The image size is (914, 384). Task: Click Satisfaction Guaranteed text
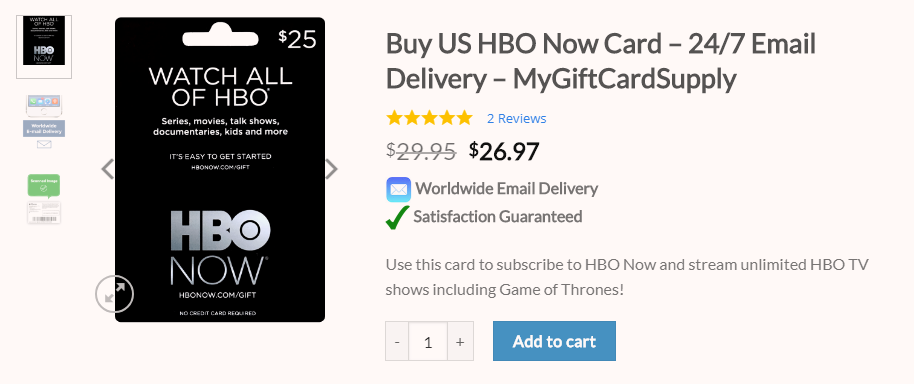[x=498, y=217]
